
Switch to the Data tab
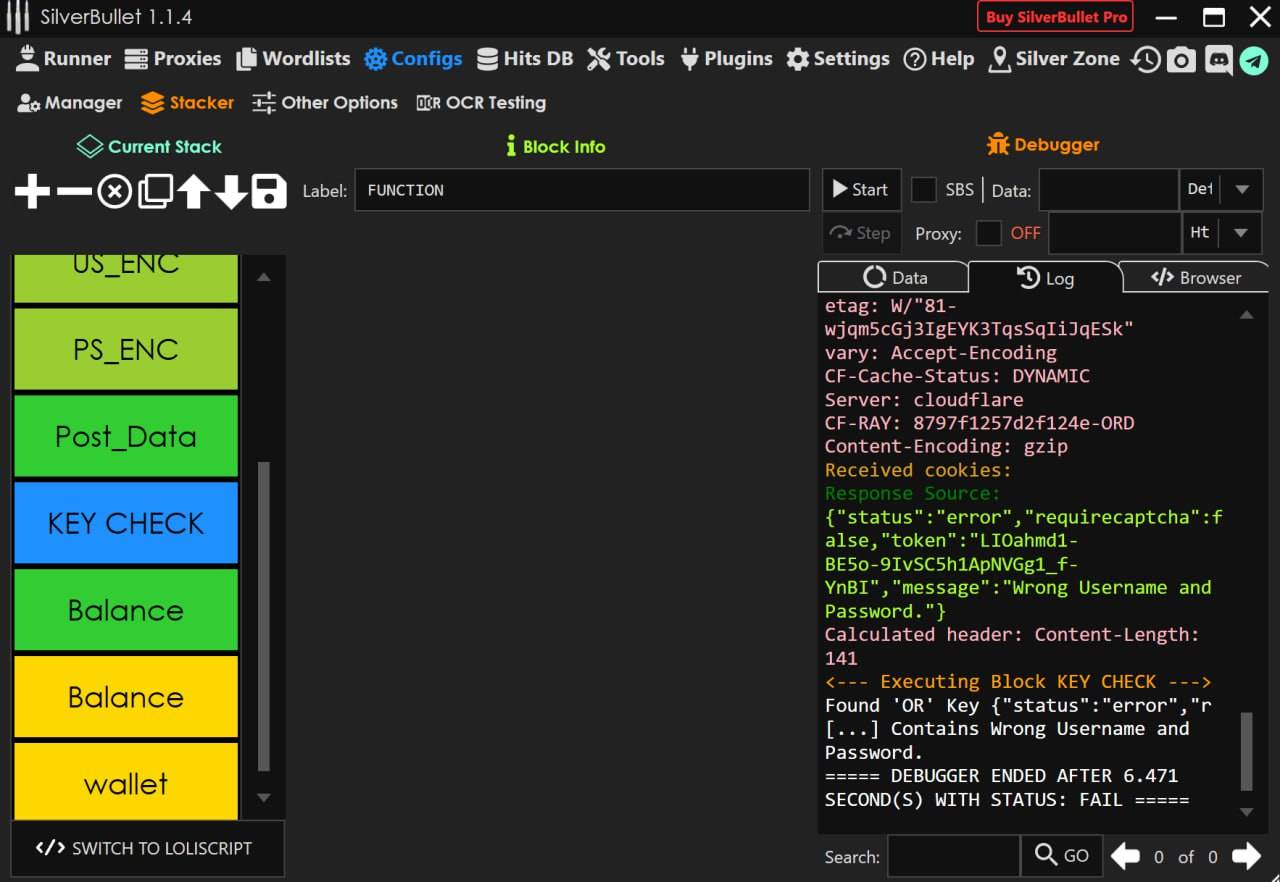895,278
